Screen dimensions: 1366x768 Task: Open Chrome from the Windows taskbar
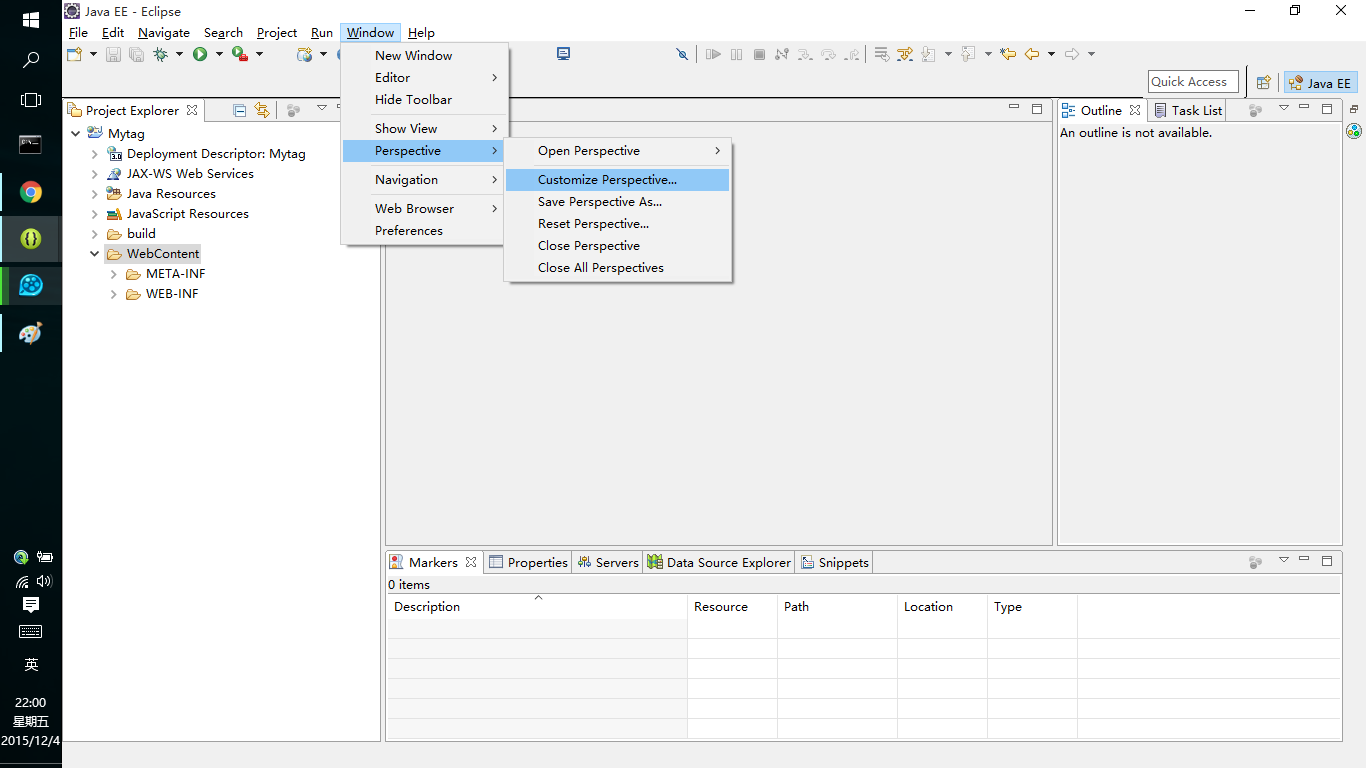click(x=31, y=192)
